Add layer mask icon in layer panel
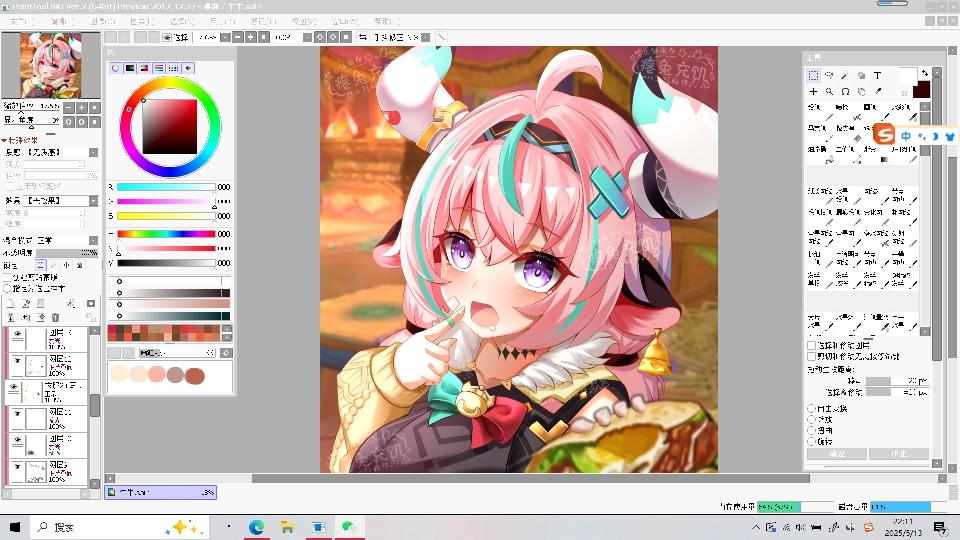 click(91, 304)
